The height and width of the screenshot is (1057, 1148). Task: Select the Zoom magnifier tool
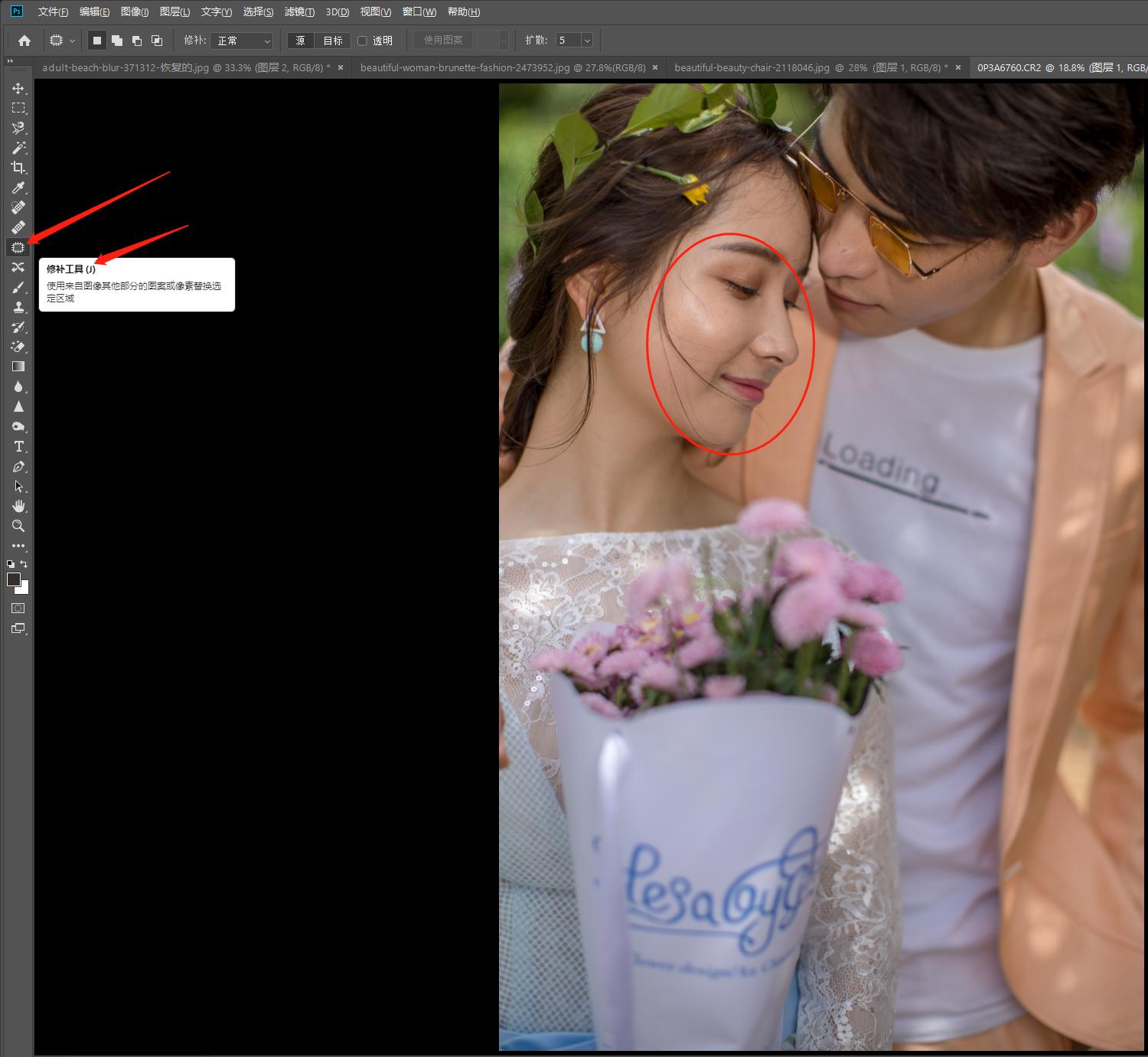[x=18, y=526]
